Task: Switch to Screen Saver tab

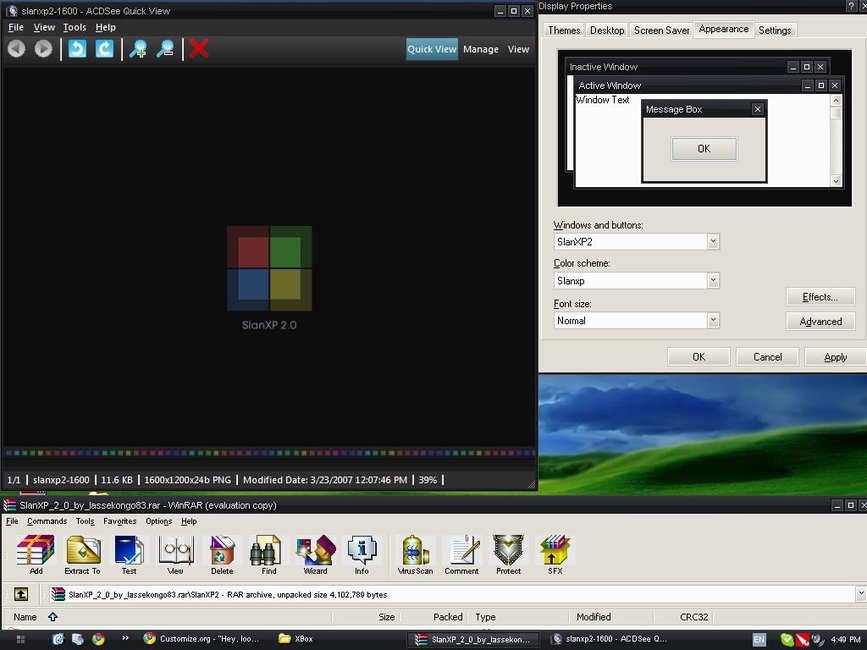Action: pos(661,30)
